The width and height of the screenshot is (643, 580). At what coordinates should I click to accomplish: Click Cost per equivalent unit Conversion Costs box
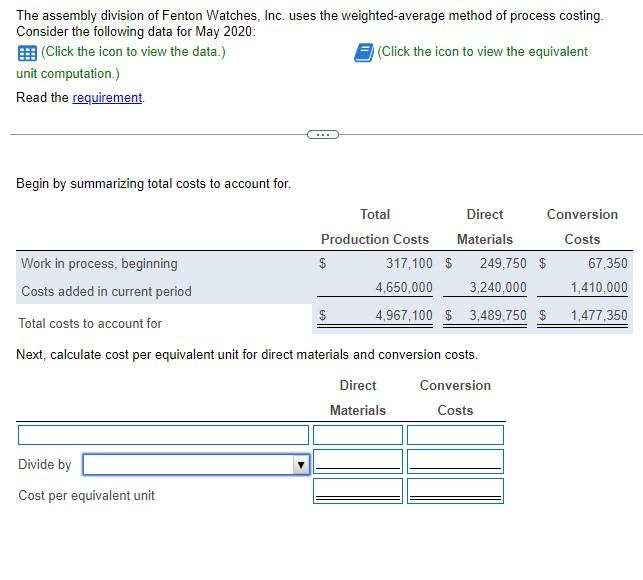455,491
